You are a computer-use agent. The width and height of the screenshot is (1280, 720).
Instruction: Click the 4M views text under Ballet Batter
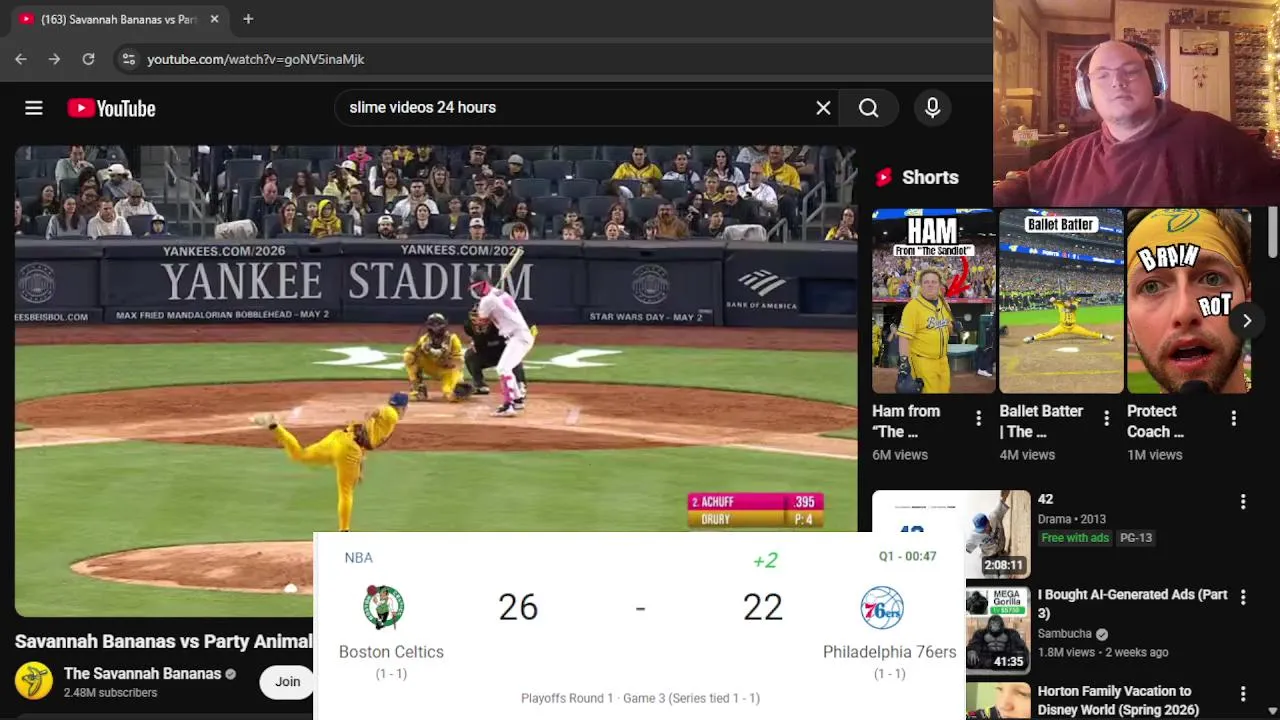pos(1027,455)
